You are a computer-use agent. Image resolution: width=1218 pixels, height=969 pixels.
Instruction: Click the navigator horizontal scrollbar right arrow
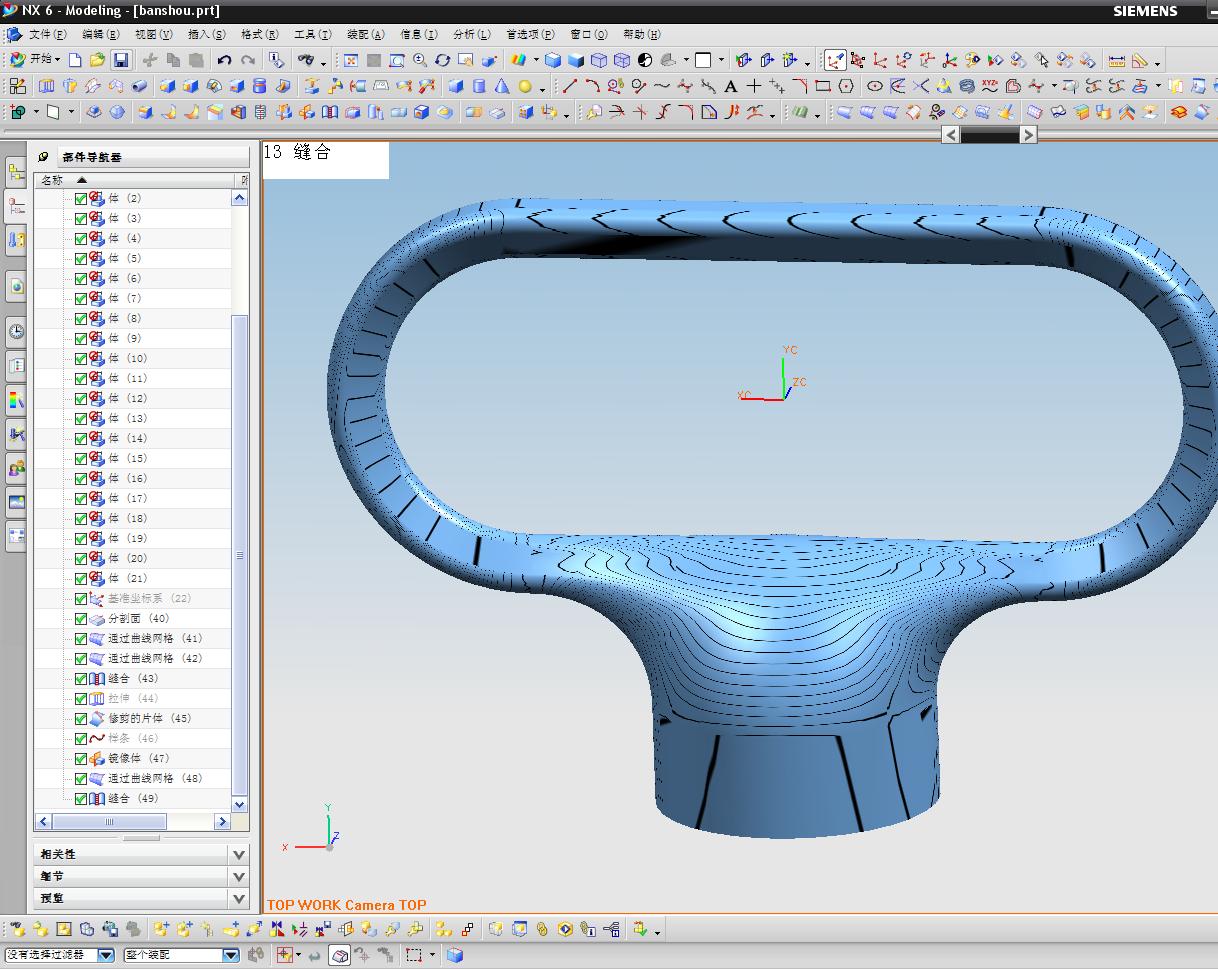pyautogui.click(x=223, y=822)
